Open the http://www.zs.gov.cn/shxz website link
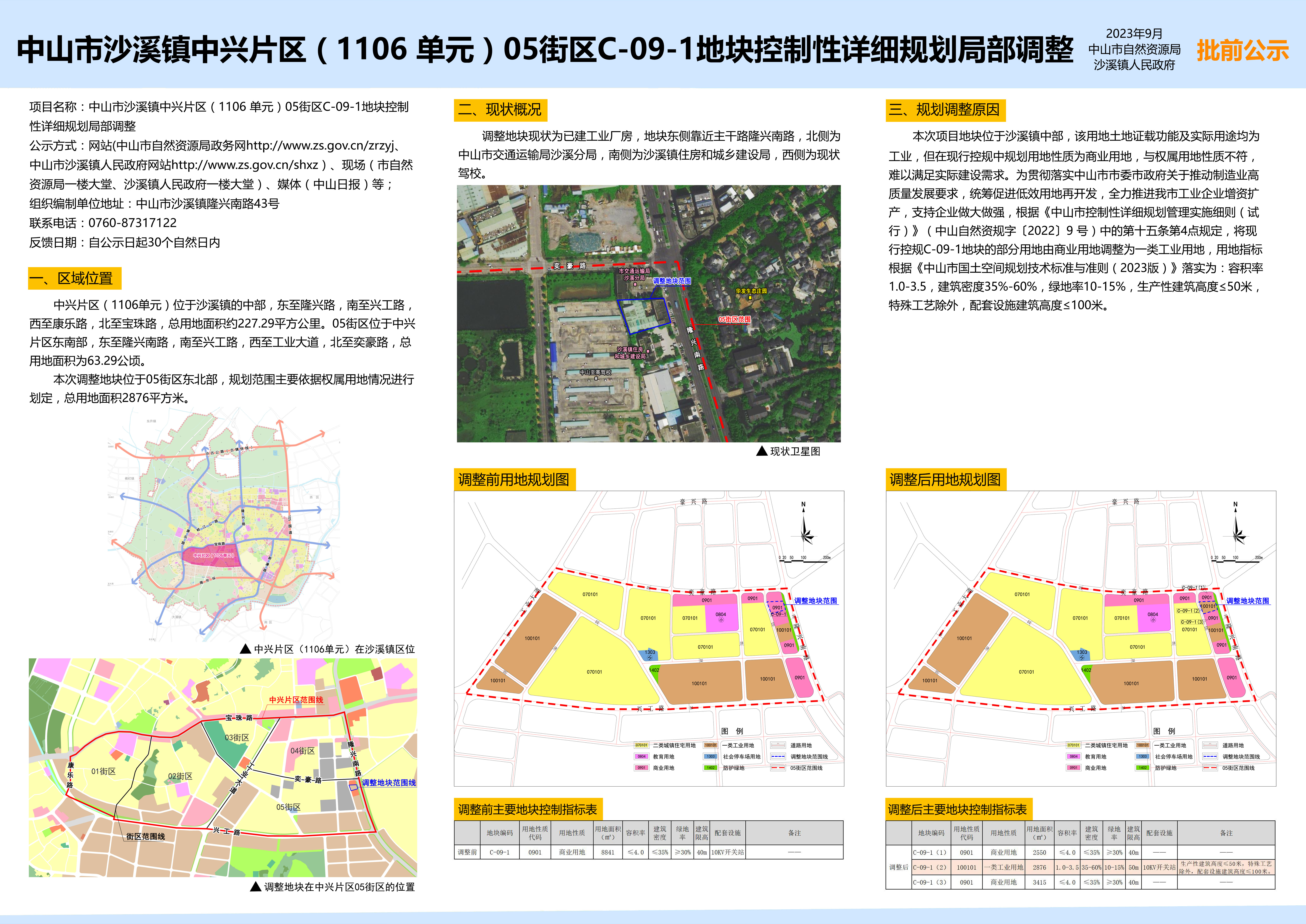This screenshot has height=924, width=1306. click(x=245, y=165)
